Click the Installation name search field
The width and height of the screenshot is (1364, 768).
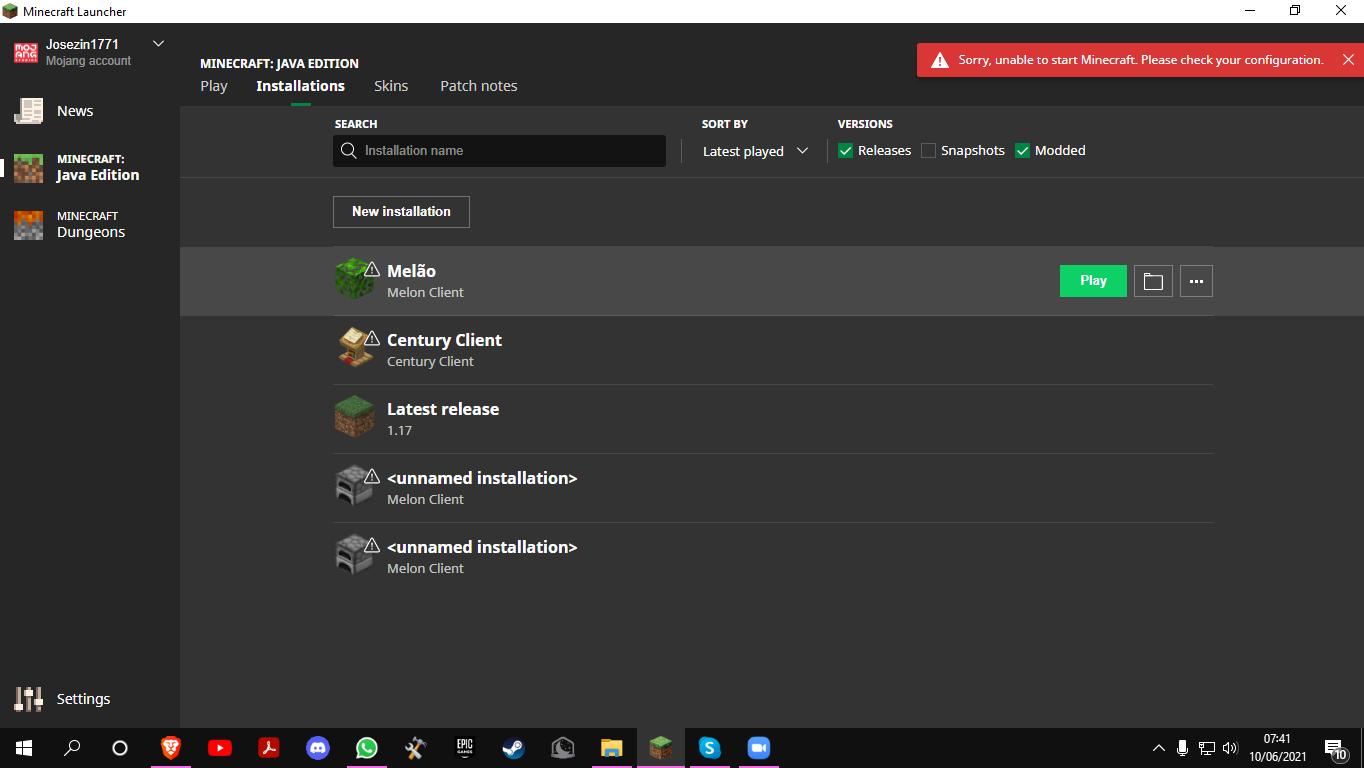(510, 151)
